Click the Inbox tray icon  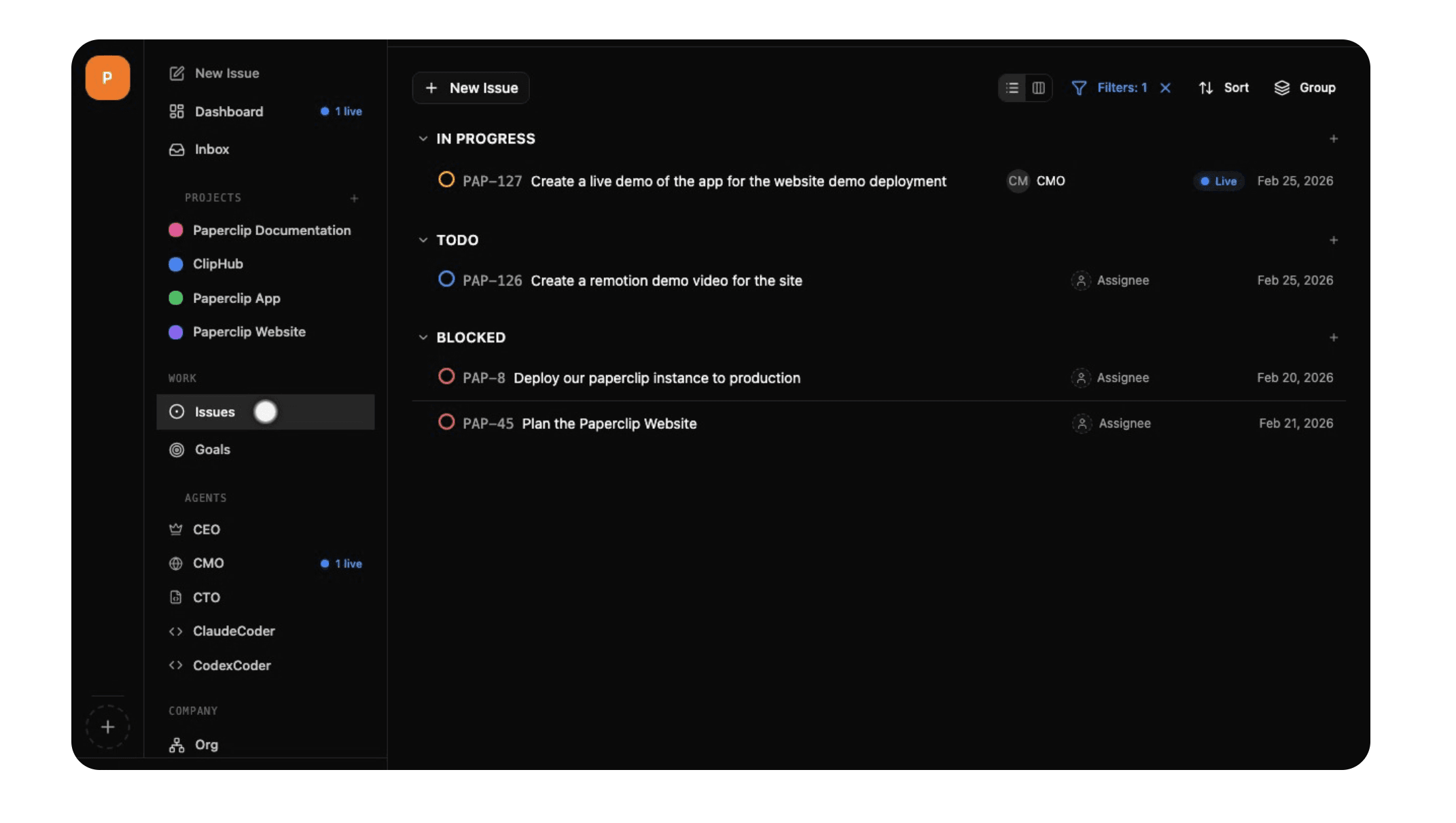(x=177, y=150)
